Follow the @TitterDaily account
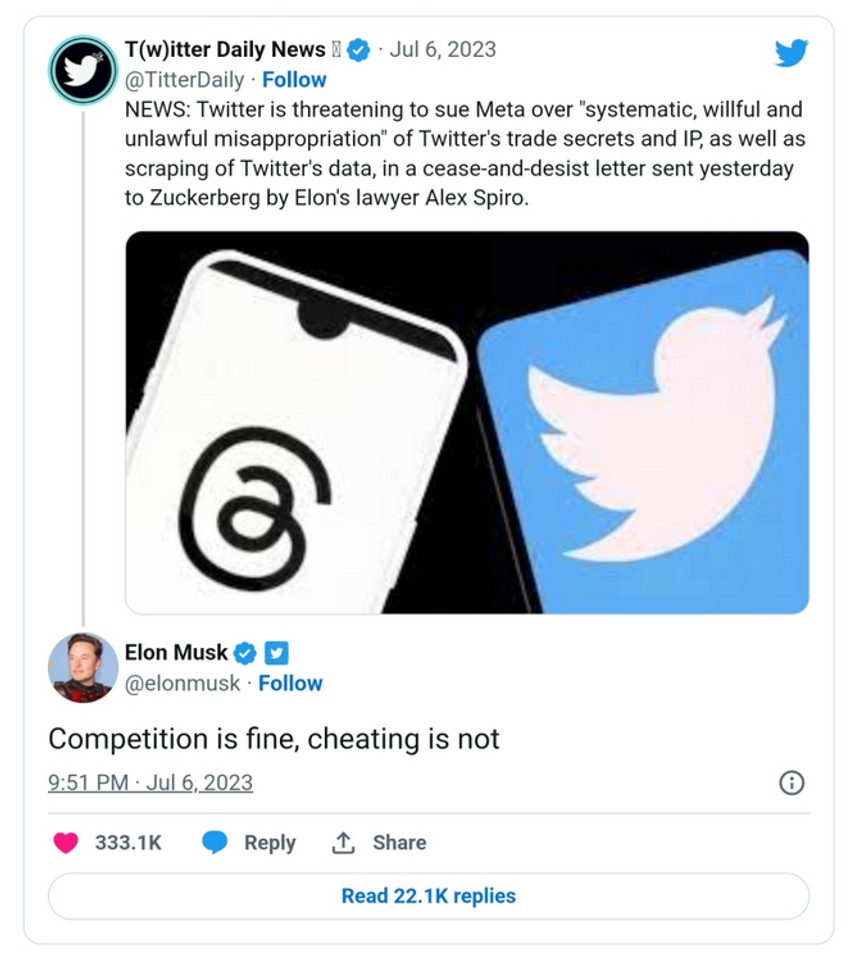Viewport: 850px width, 964px height. click(x=294, y=80)
